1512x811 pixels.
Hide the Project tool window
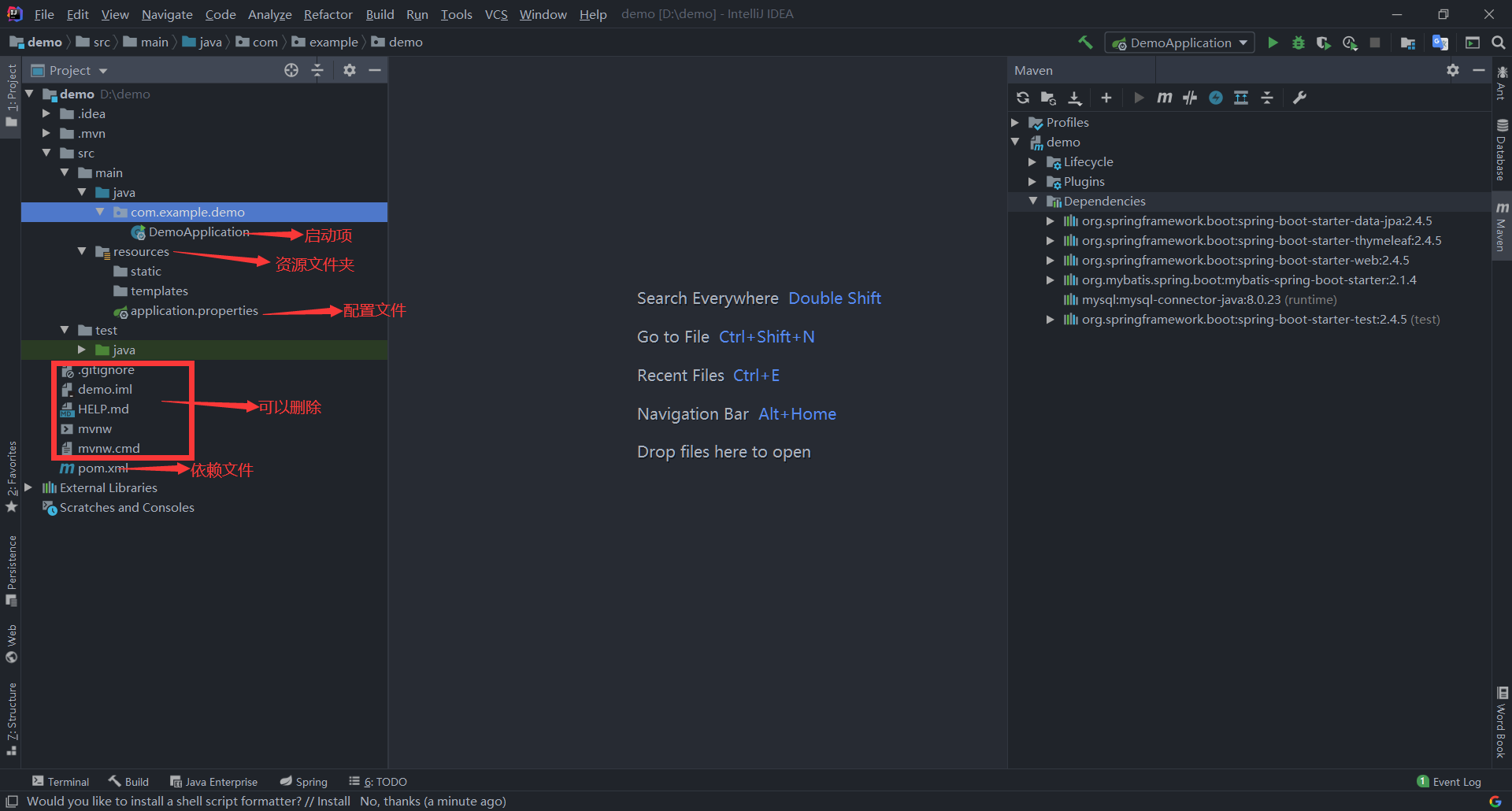(x=376, y=70)
